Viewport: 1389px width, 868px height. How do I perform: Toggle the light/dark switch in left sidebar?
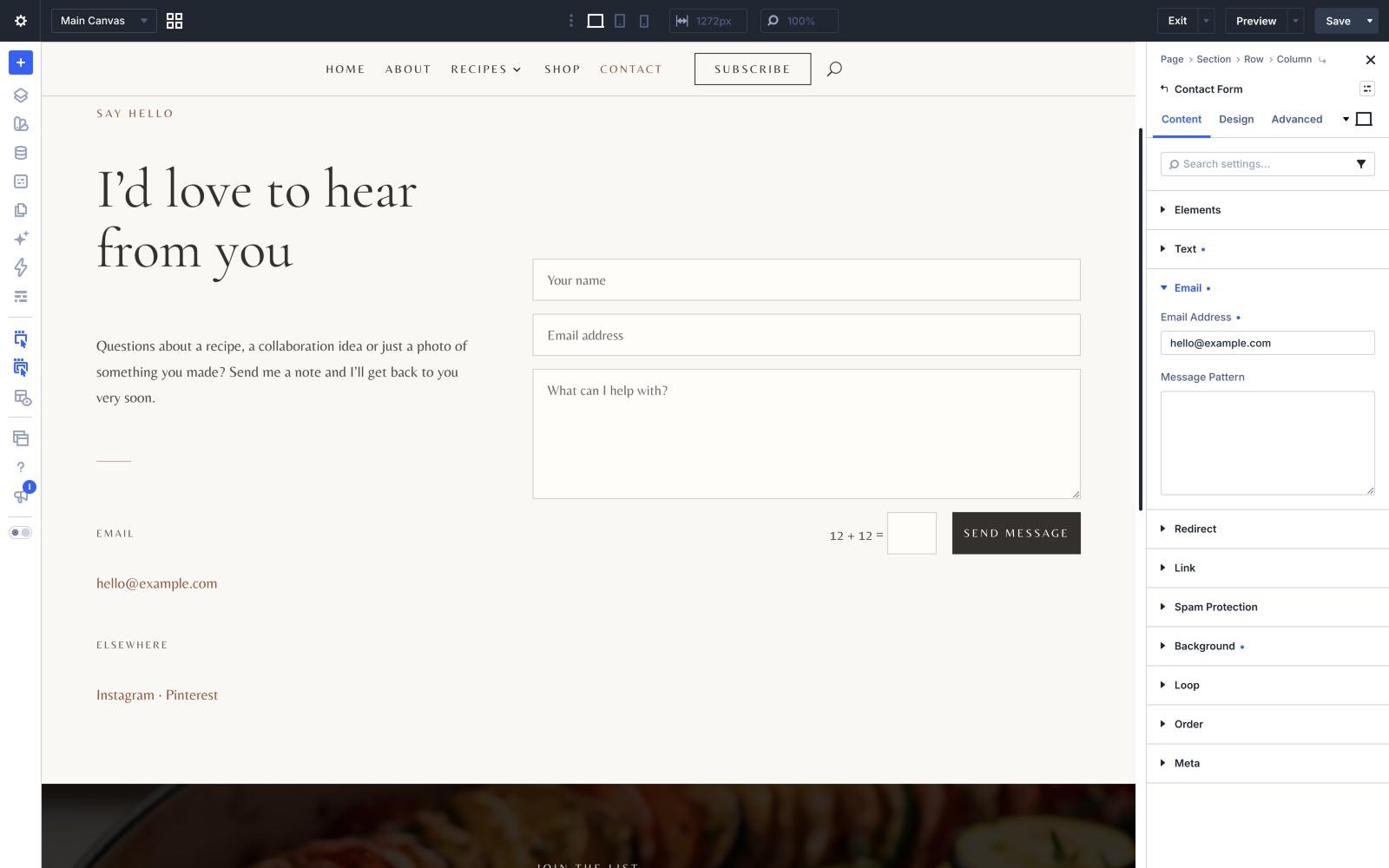coord(21,532)
